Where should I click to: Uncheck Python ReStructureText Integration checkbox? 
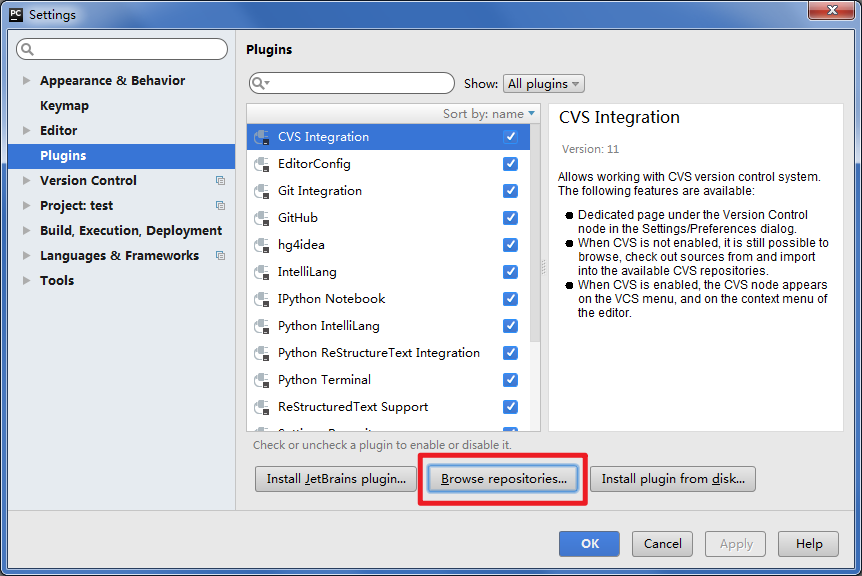(x=510, y=353)
